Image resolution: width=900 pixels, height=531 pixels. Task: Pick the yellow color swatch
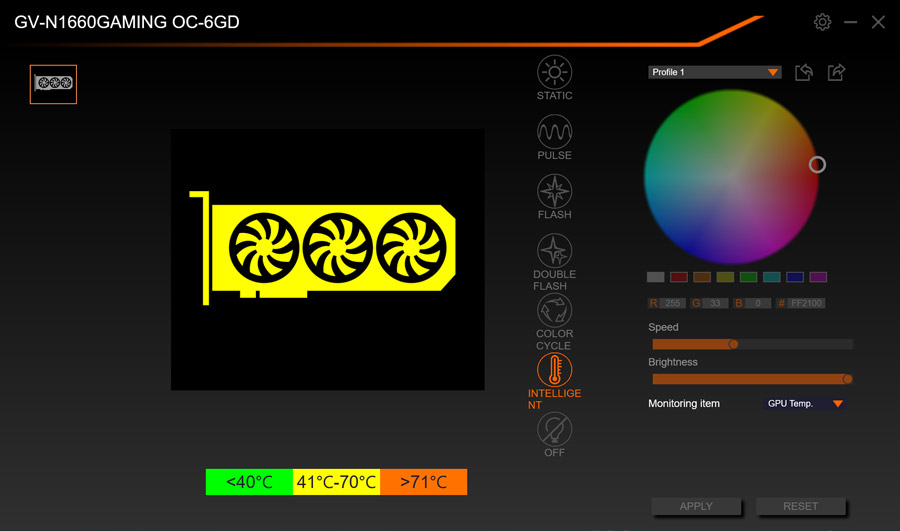[725, 277]
